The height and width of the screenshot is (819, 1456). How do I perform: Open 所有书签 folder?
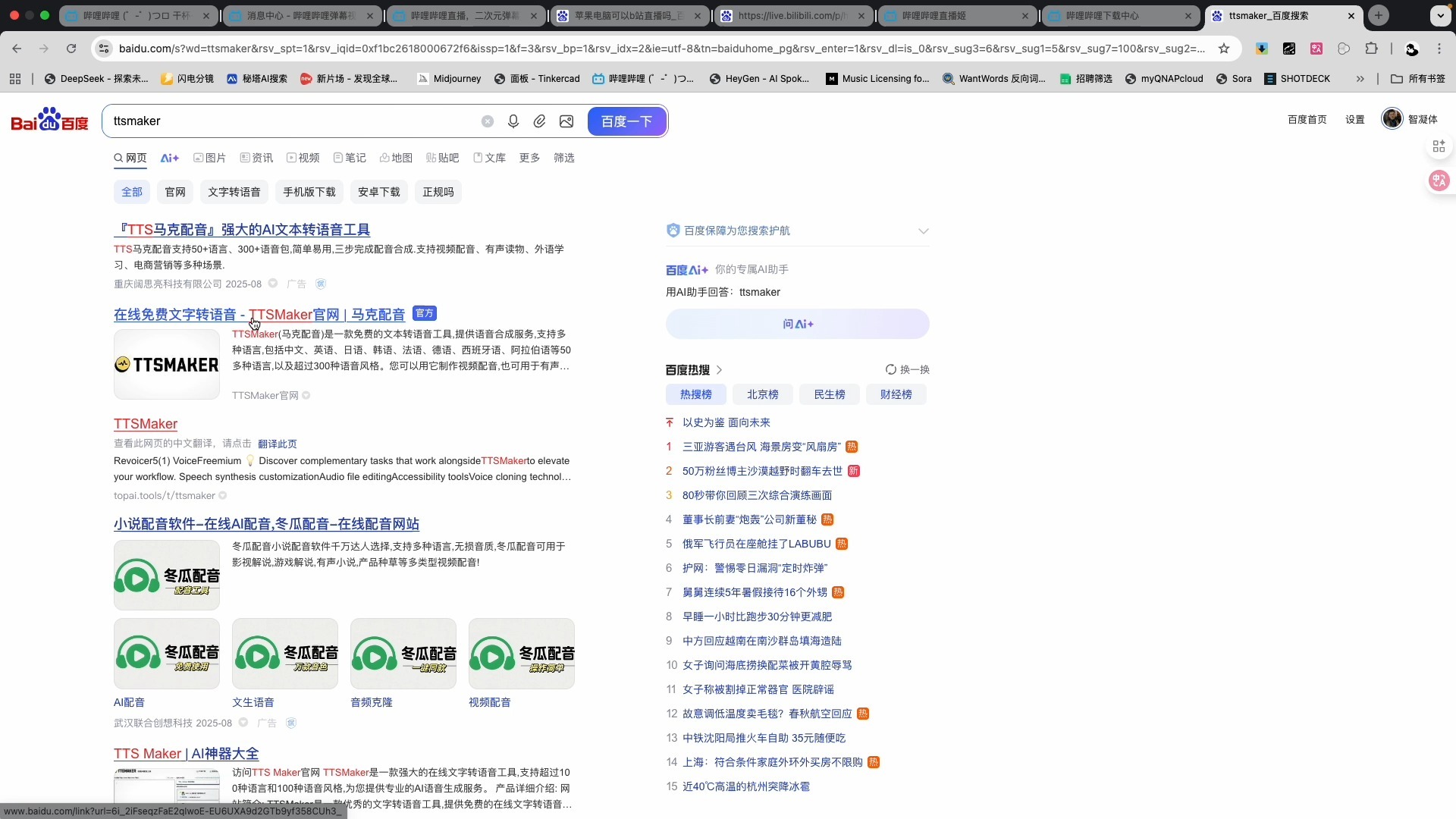(1418, 79)
